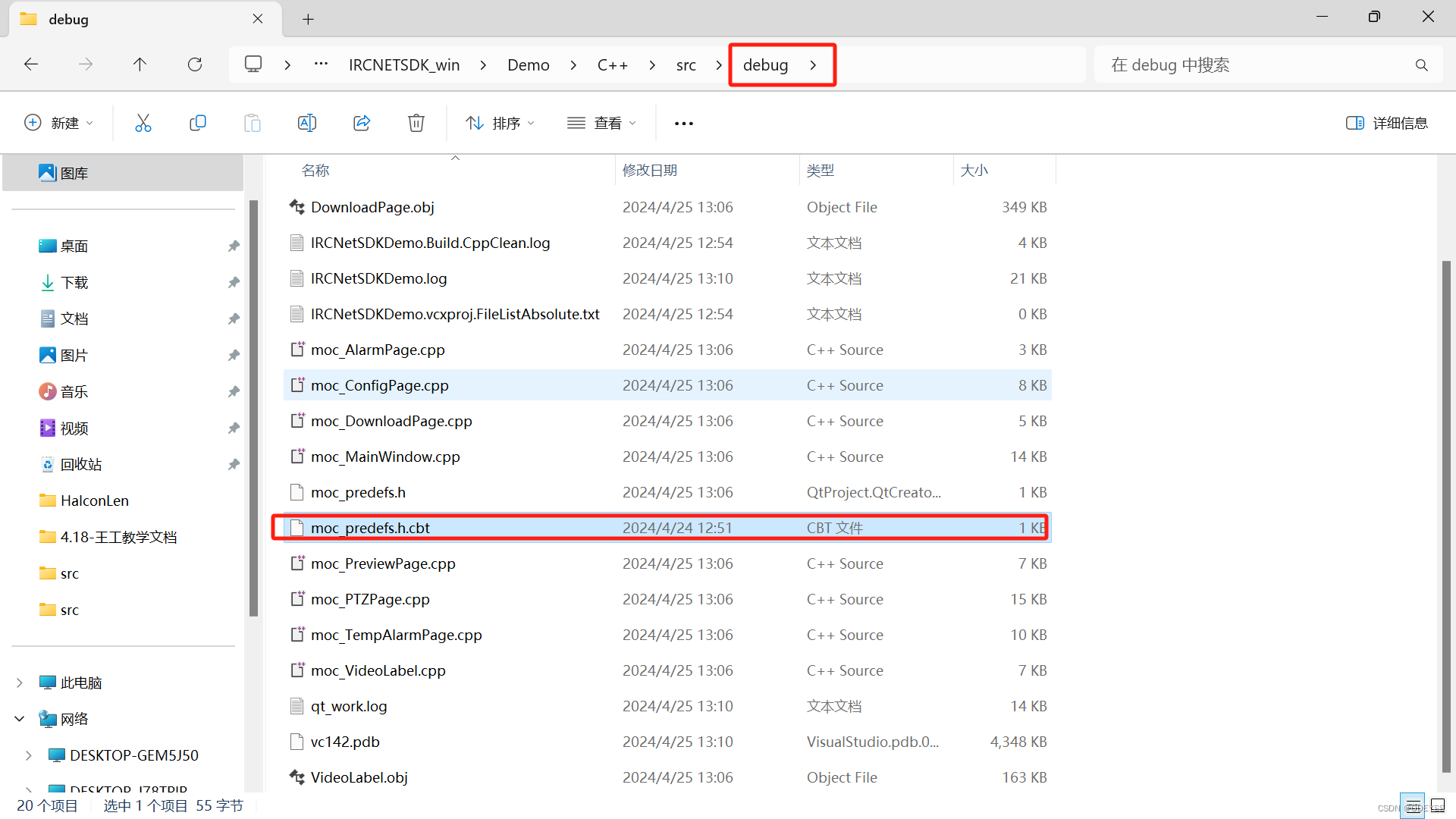This screenshot has width=1456, height=819.
Task: Click the Cut scissors icon
Action: point(143,123)
